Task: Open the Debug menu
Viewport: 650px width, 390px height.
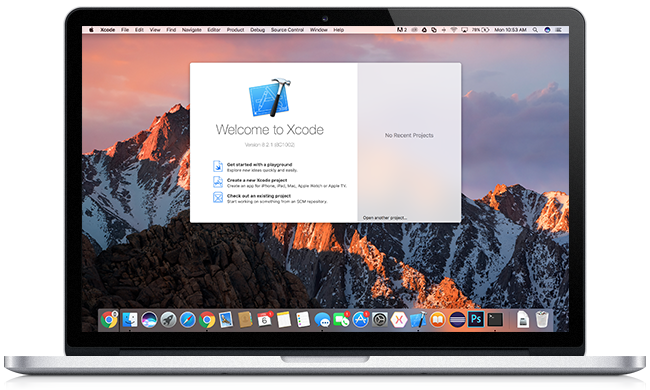Action: [257, 30]
